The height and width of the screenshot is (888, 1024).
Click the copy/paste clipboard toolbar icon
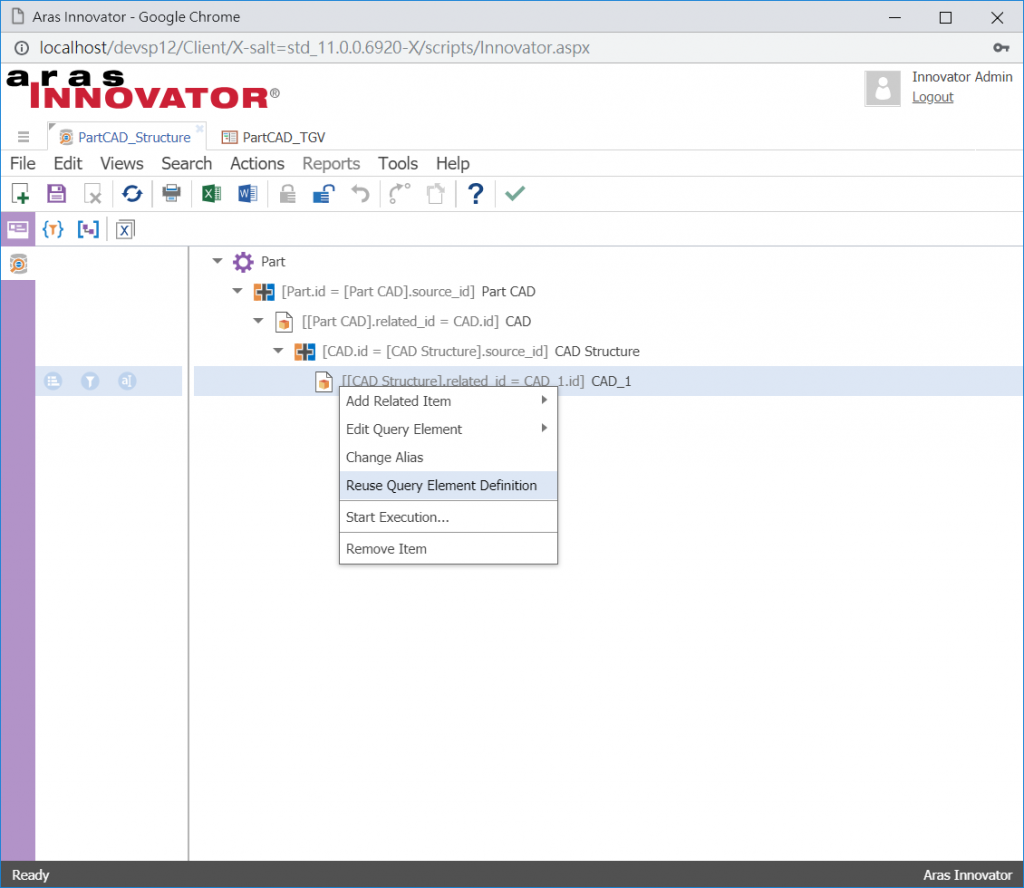coord(436,194)
